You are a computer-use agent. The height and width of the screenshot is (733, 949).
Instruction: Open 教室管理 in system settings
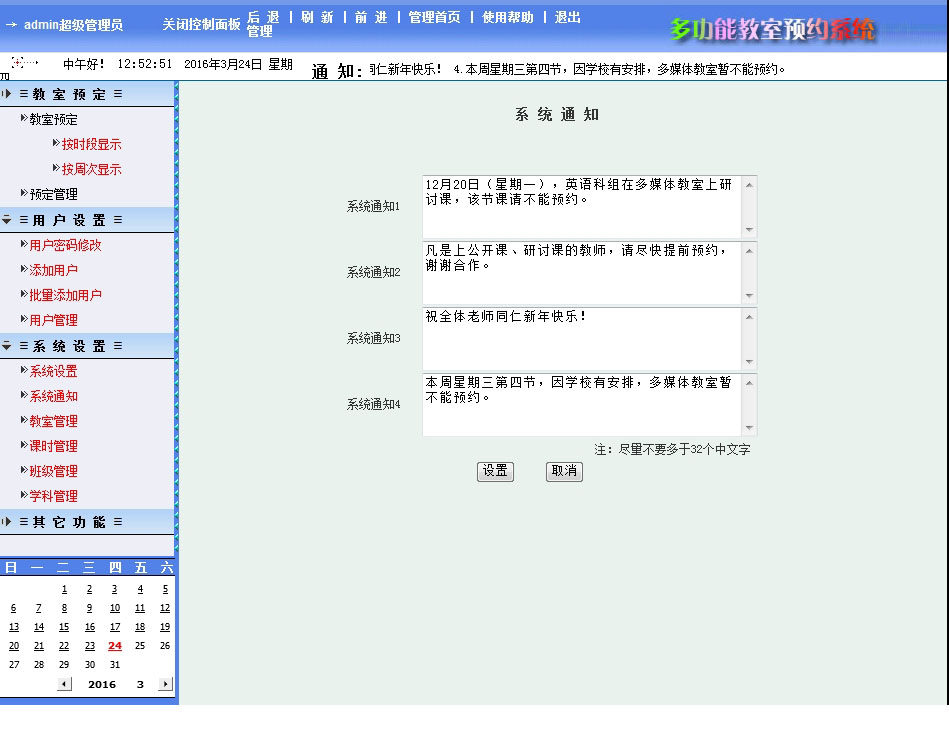[53, 421]
